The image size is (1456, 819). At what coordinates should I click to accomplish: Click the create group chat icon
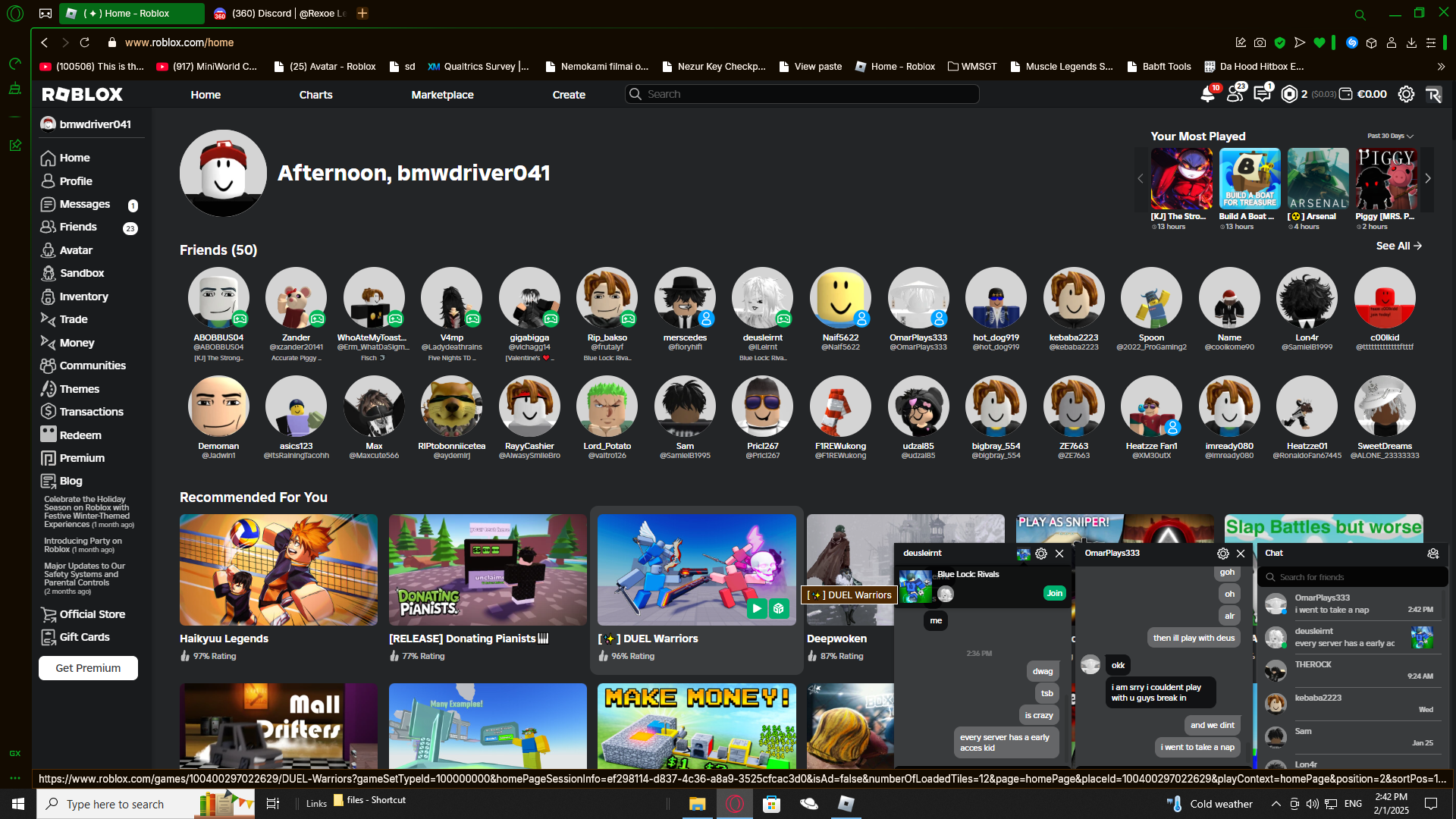[1432, 554]
